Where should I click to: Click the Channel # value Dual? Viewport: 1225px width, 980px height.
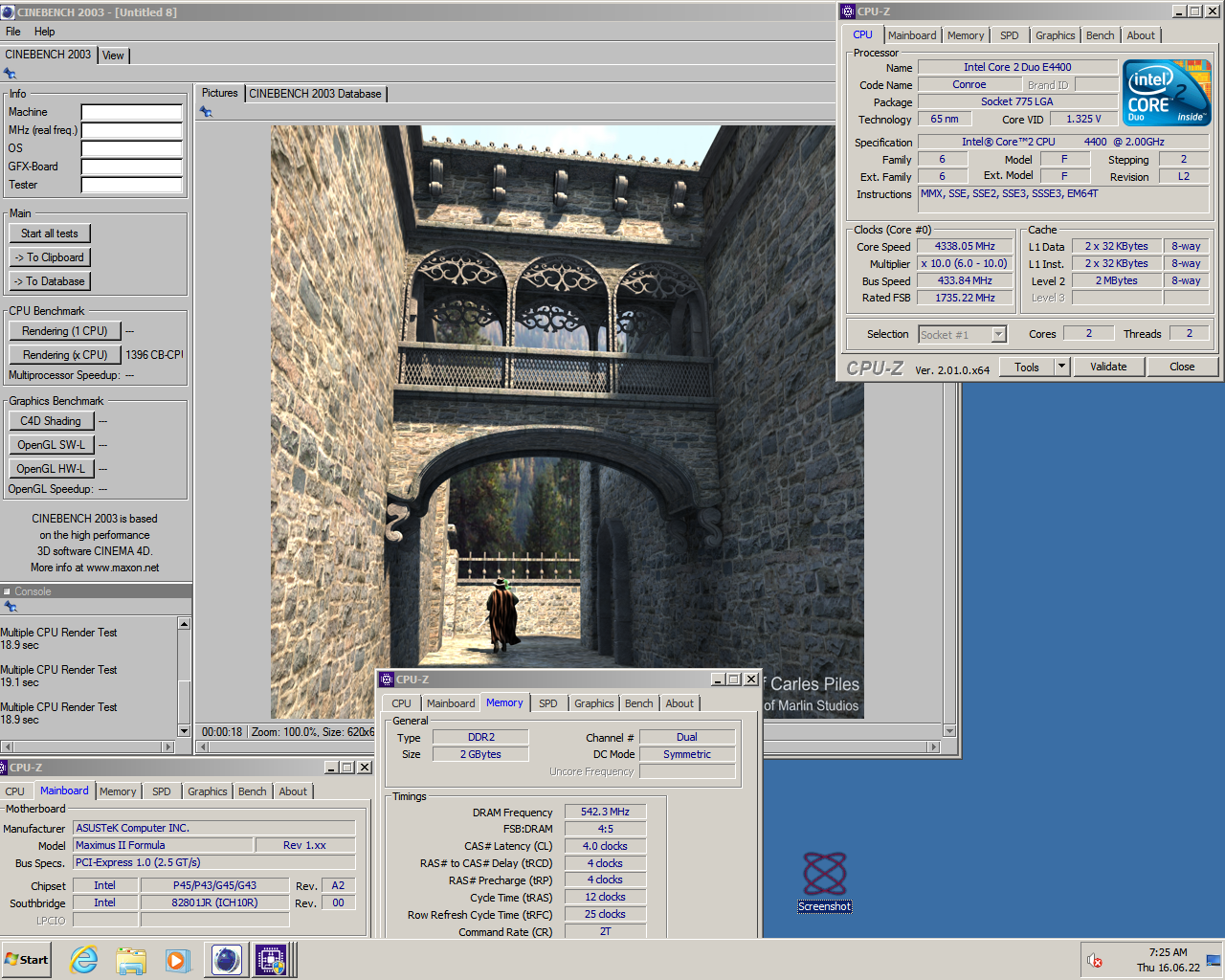click(687, 737)
